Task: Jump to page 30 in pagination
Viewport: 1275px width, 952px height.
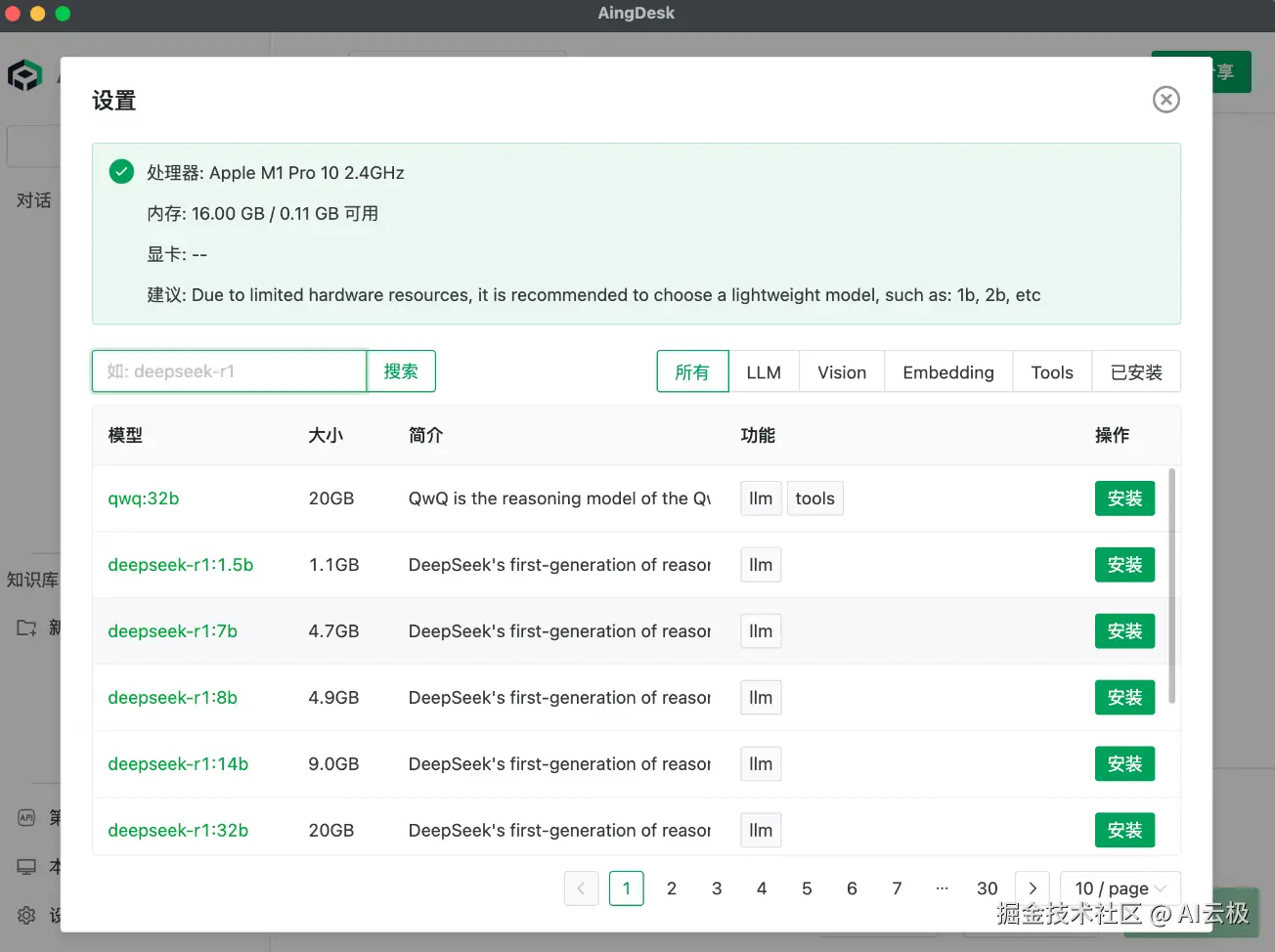Action: 988,888
